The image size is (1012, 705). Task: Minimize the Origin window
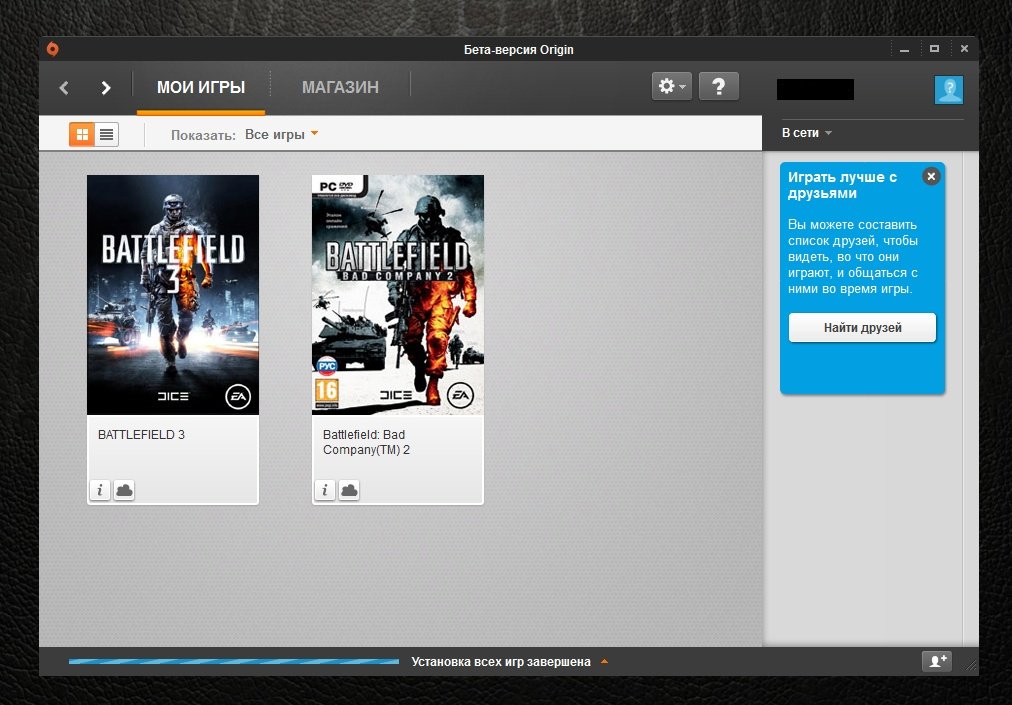(905, 49)
